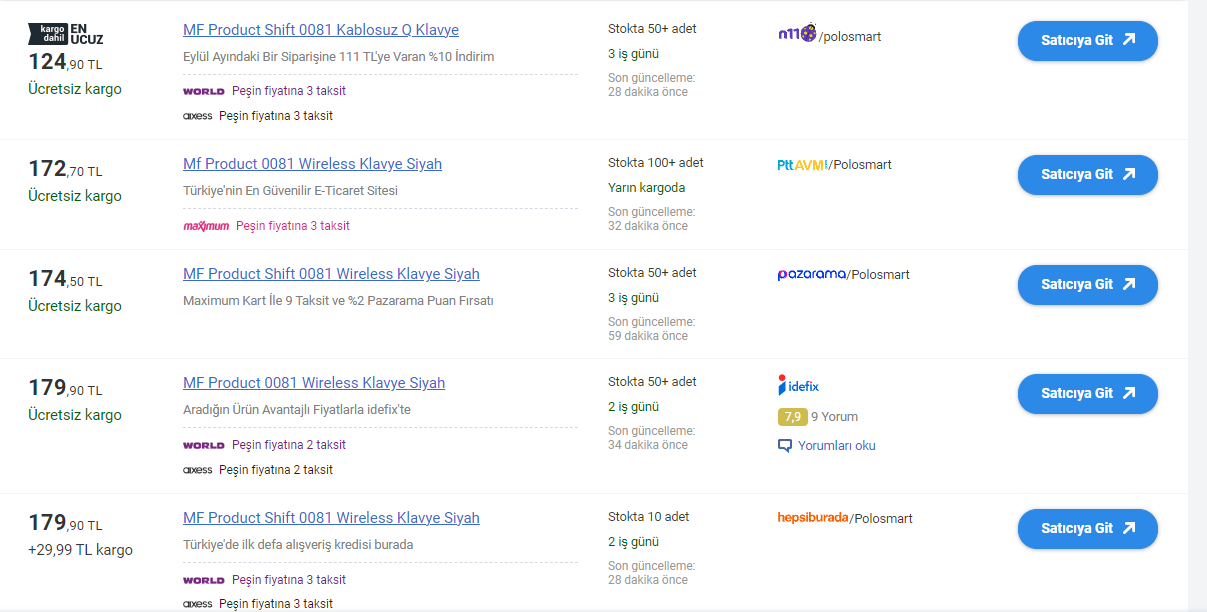The width and height of the screenshot is (1207, 612).
Task: Click the speech bubble icon beside Yorumları oku
Action: click(785, 446)
